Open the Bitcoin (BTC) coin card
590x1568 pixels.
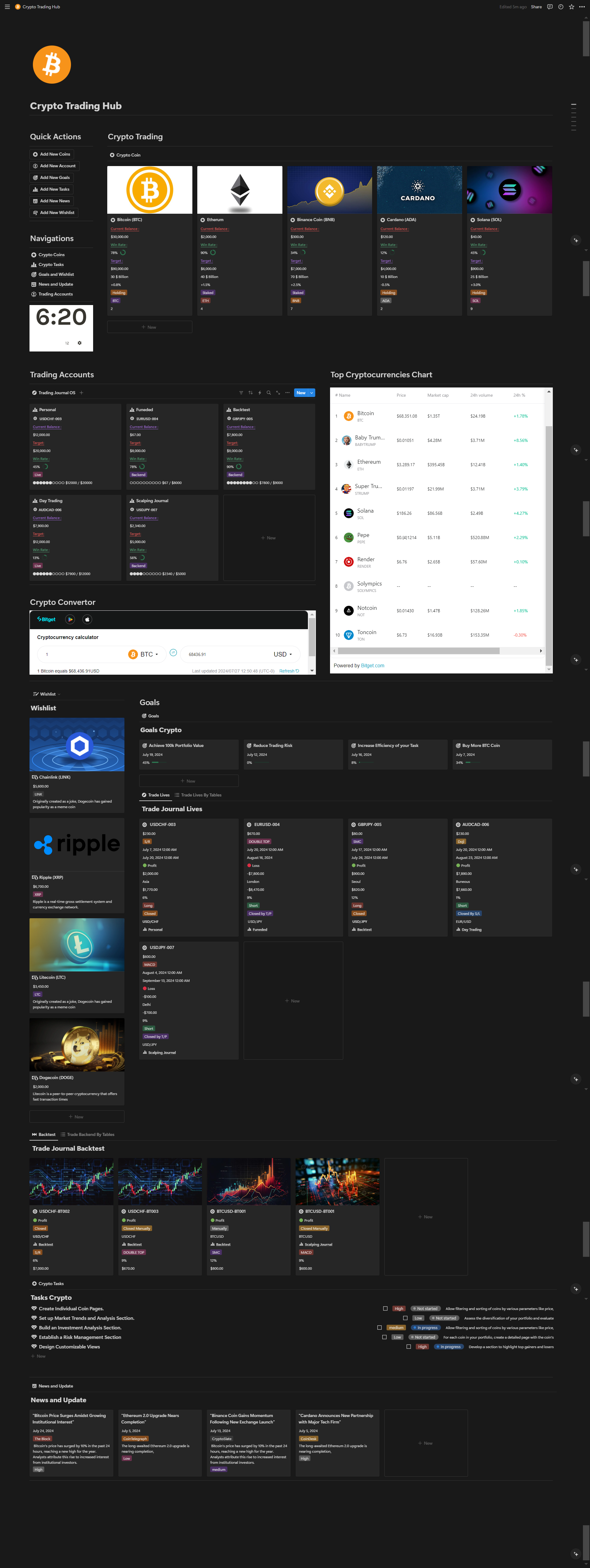[150, 240]
